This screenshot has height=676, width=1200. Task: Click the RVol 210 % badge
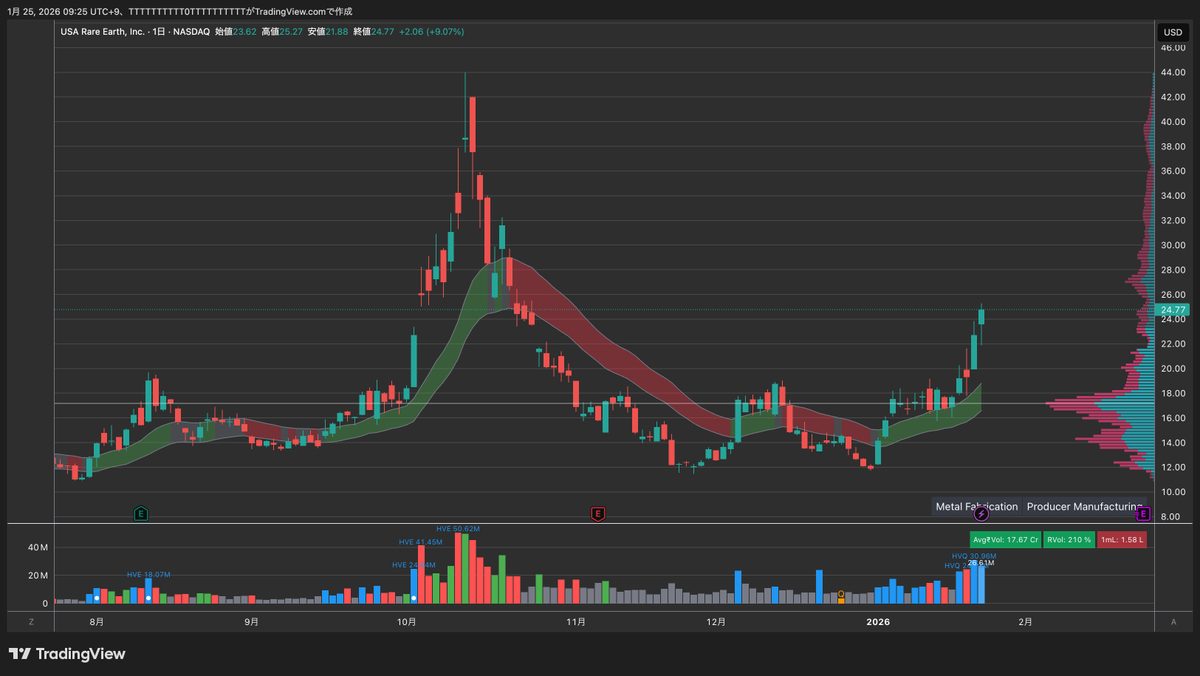point(1069,540)
